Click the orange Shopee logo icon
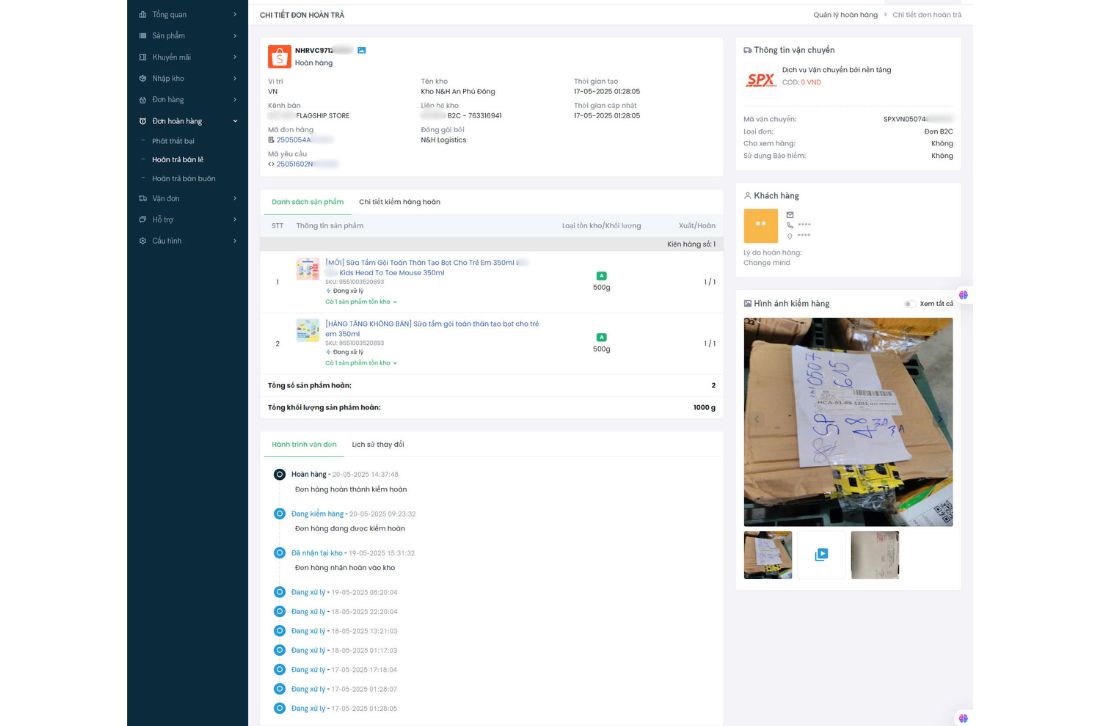The image size is (1100, 726). tap(279, 57)
